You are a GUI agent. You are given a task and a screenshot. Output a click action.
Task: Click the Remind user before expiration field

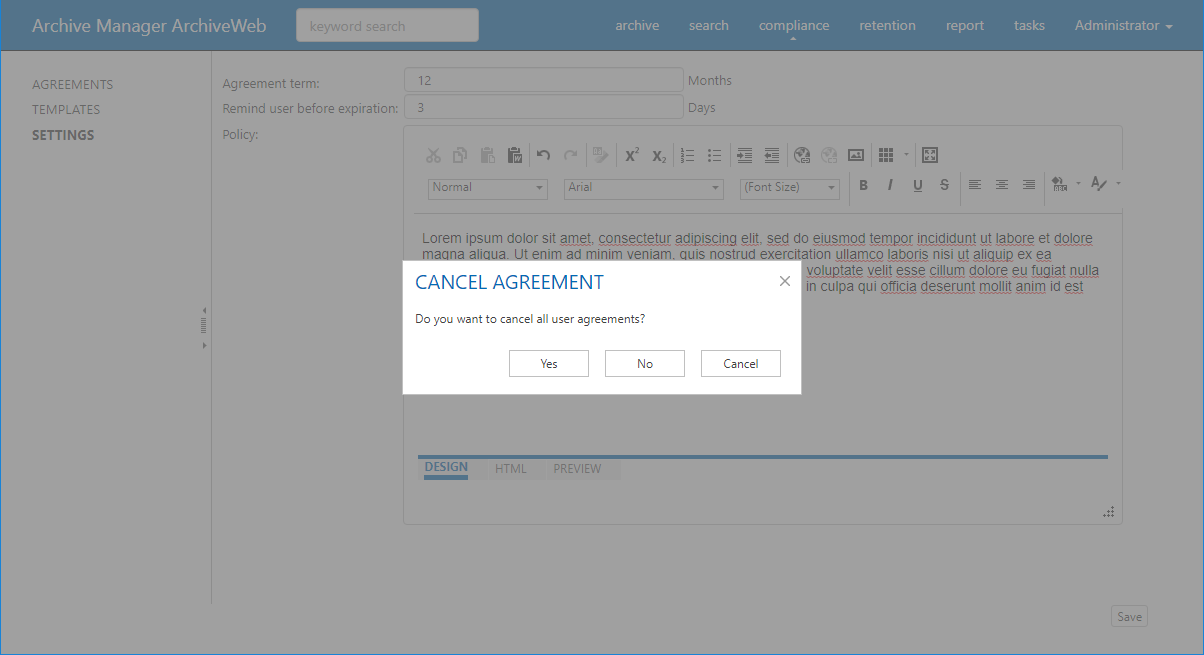tap(544, 107)
